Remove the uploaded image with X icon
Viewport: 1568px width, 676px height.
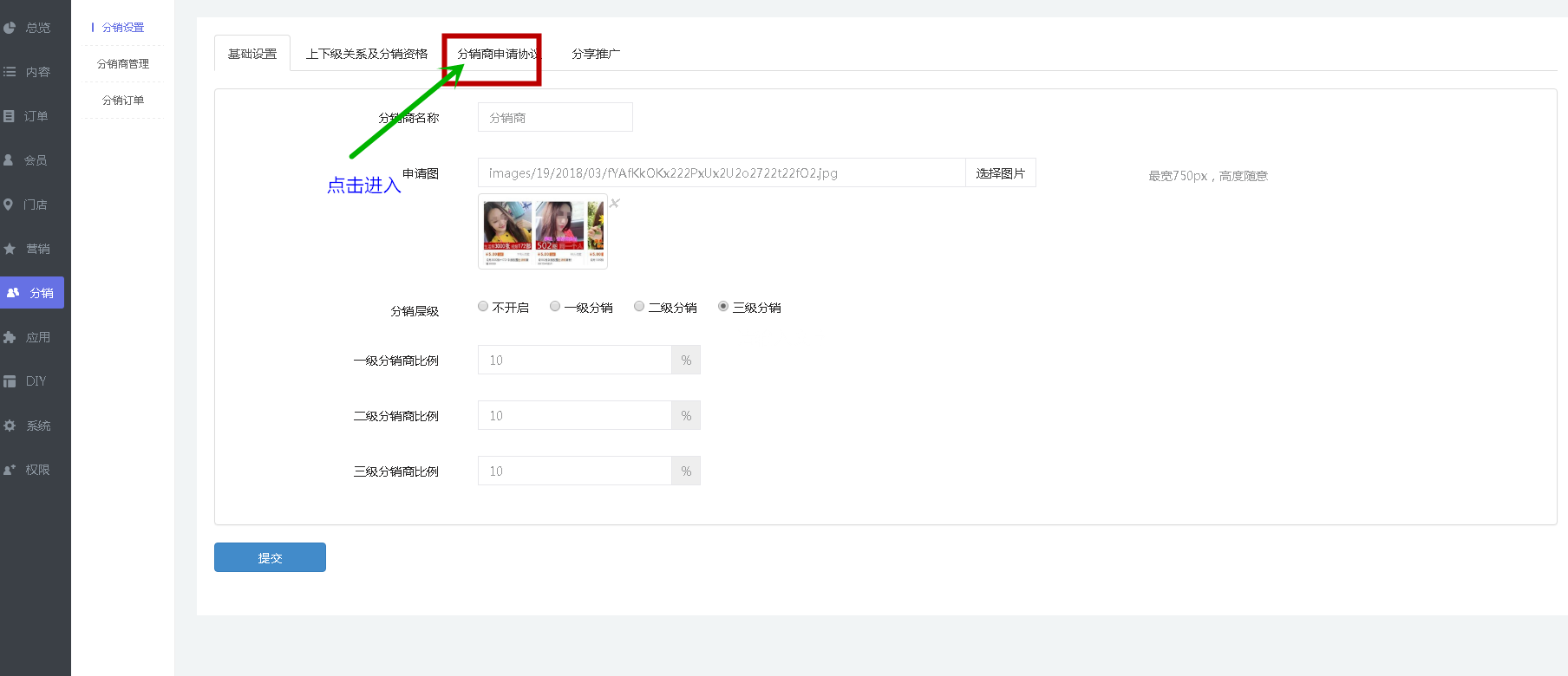[x=615, y=204]
